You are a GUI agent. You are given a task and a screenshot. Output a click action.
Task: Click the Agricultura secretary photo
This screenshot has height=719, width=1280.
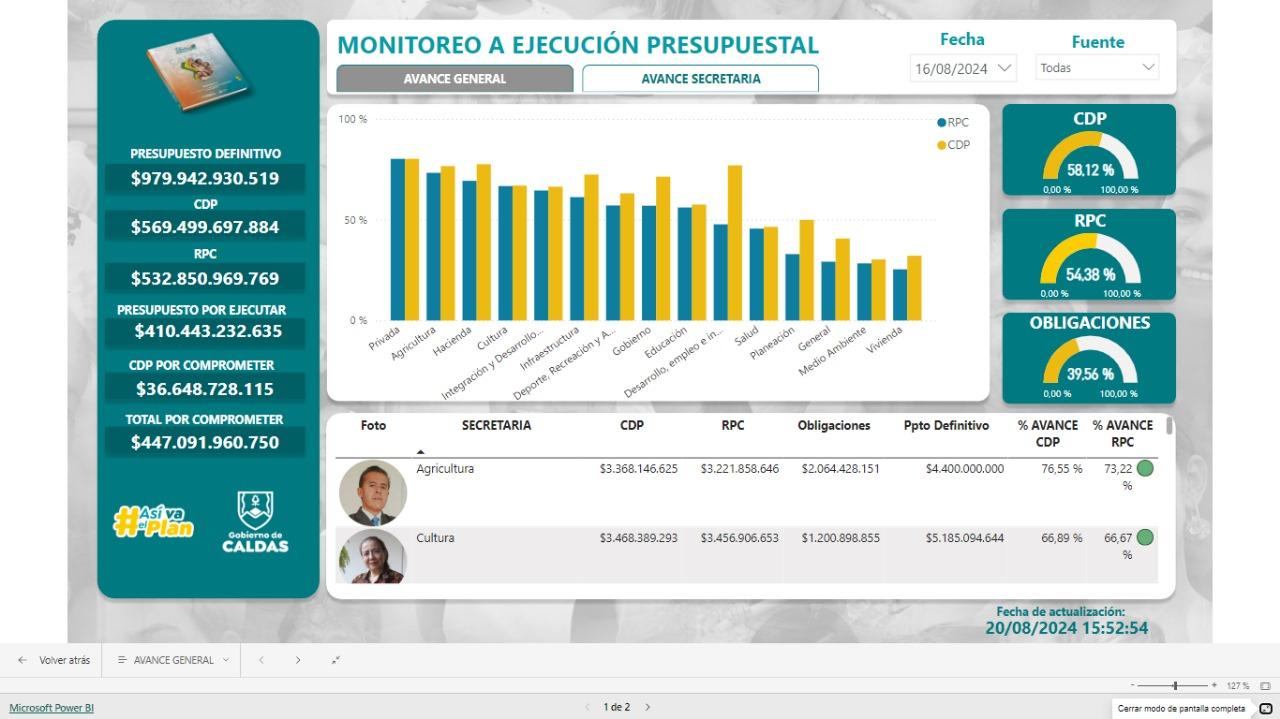coord(373,493)
